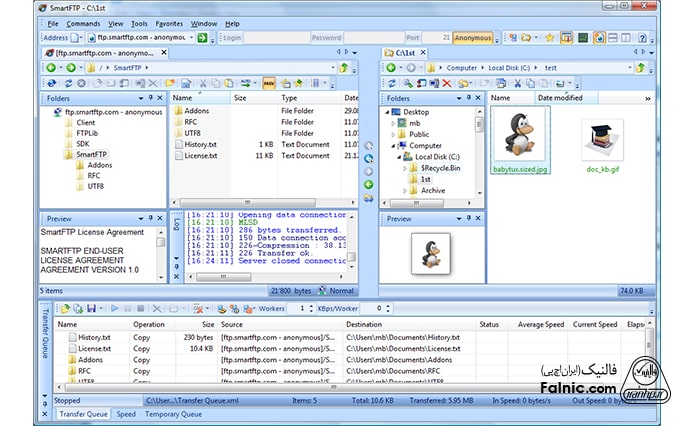Viewport: 694px width, 426px height.
Task: Click the Up folder icon in the remote pane
Action: (344, 68)
